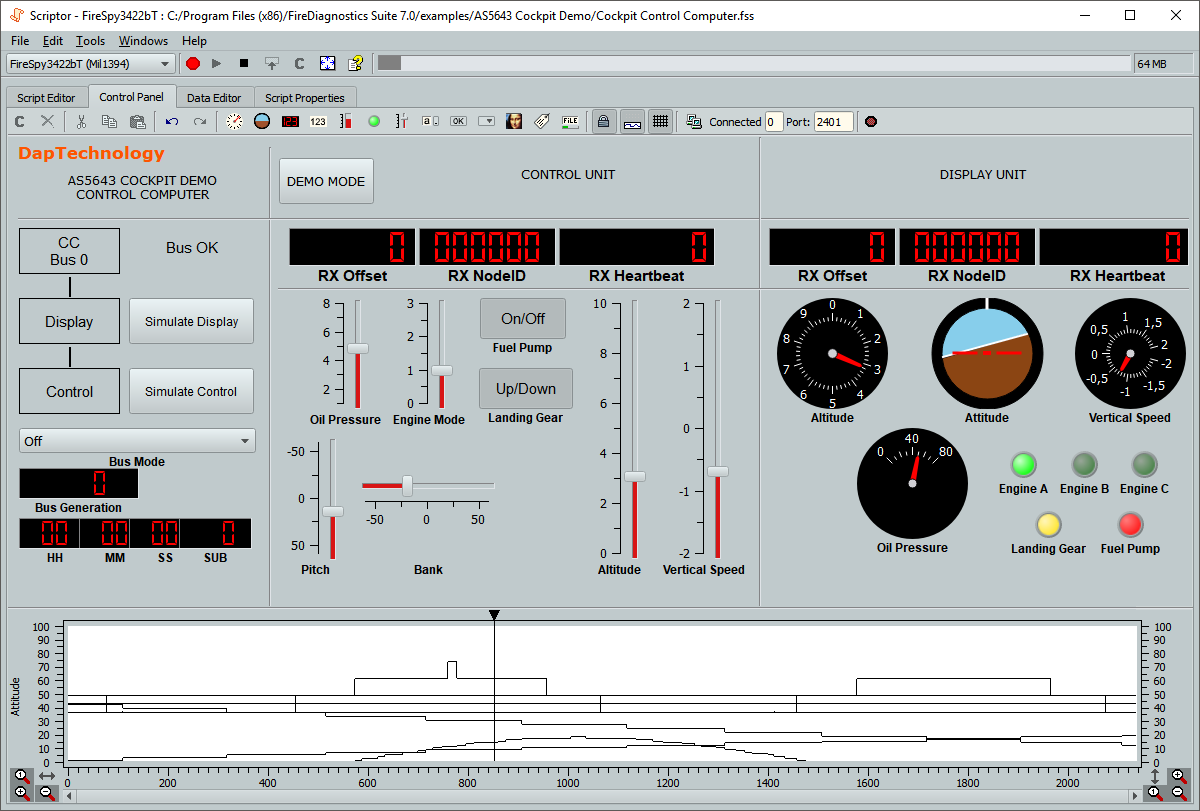Add a label tag widget
The width and height of the screenshot is (1200, 811).
tap(542, 122)
